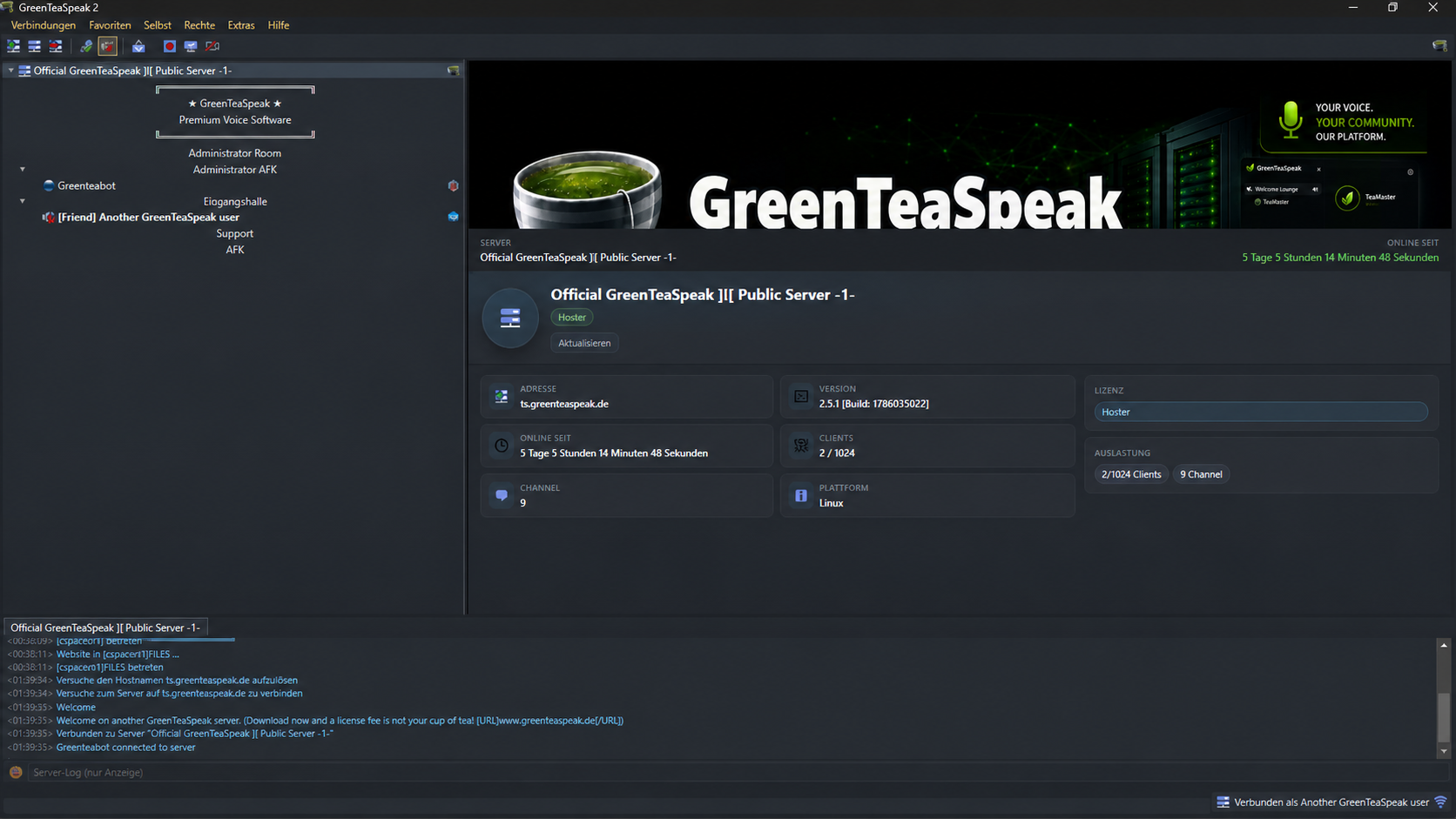Open the Favoriten menu
Image resolution: width=1456 pixels, height=819 pixels.
[110, 25]
